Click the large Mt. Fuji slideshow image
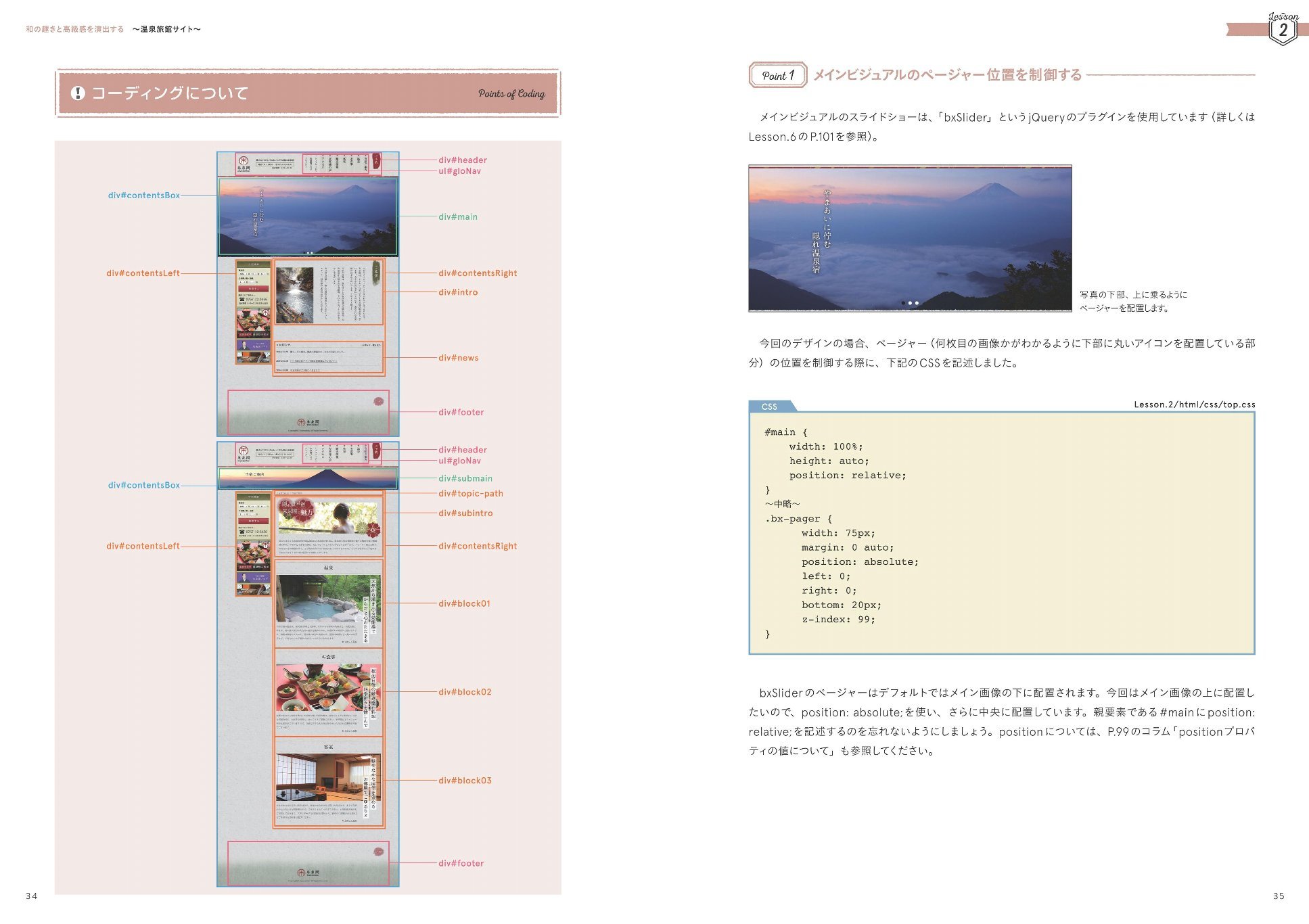The width and height of the screenshot is (1309, 924). point(909,238)
